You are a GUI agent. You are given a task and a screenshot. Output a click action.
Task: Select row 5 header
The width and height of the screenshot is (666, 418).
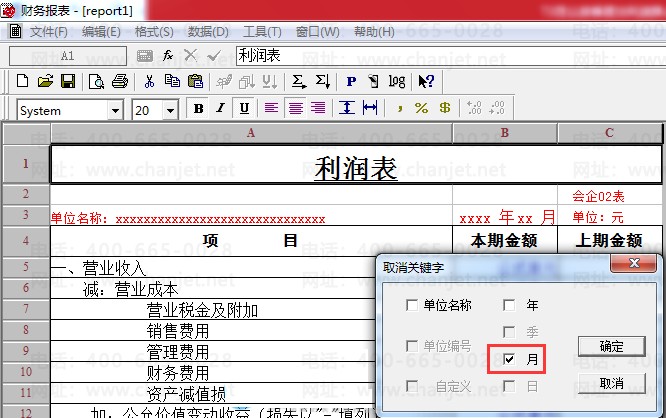point(26,267)
